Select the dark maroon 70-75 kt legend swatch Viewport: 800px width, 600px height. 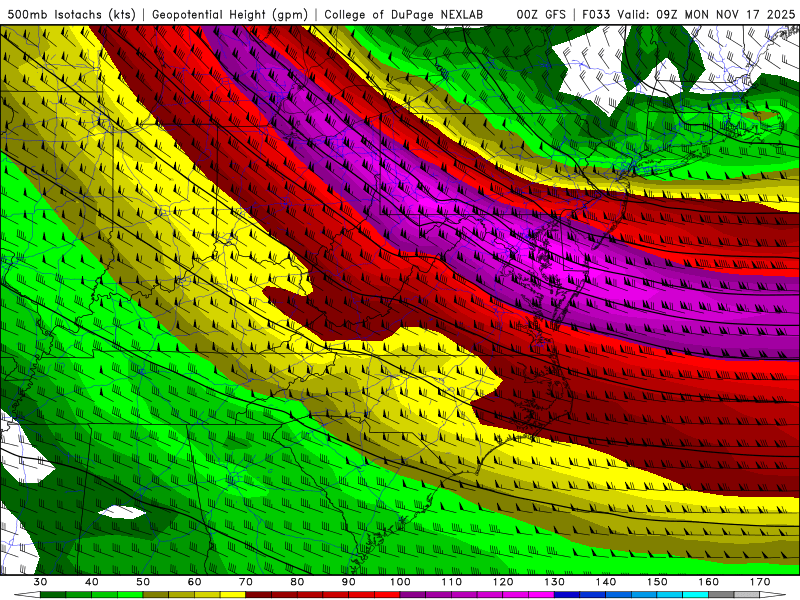[259, 595]
